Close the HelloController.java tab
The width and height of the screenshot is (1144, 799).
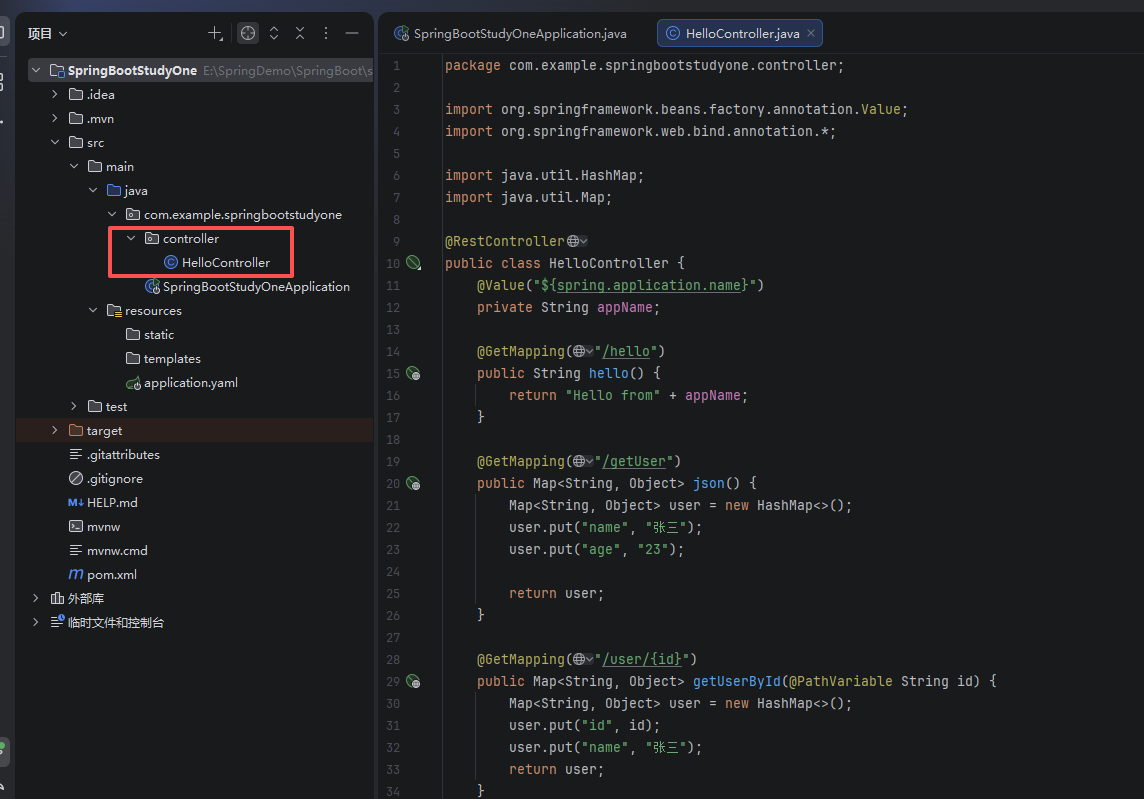[x=811, y=34]
